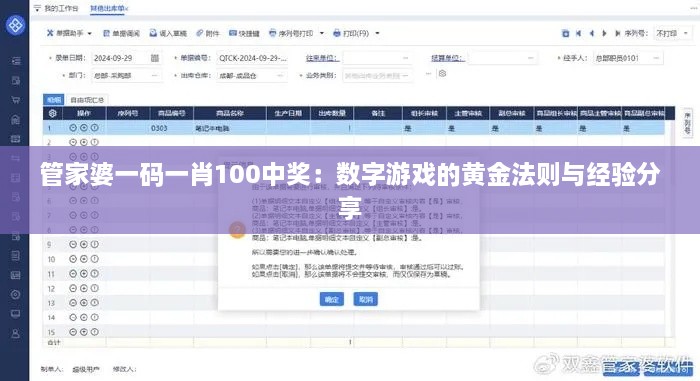Open the vertical 序列号 side tab

[x=687, y=123]
